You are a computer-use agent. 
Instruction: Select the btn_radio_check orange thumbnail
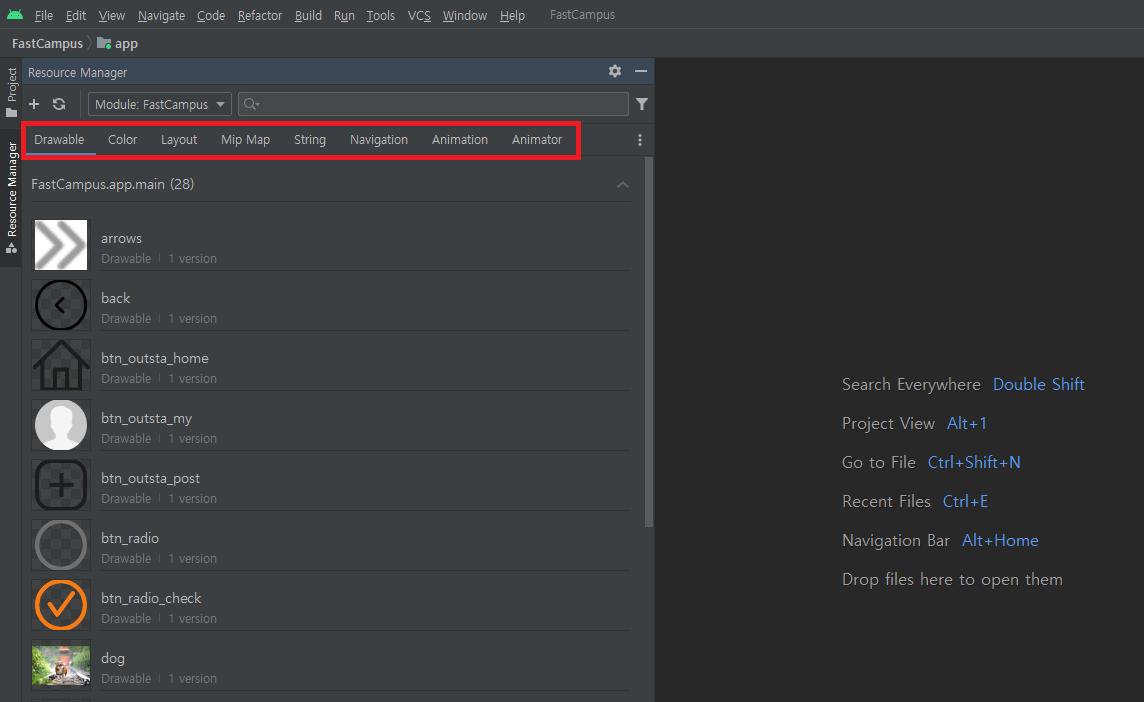[x=61, y=605]
